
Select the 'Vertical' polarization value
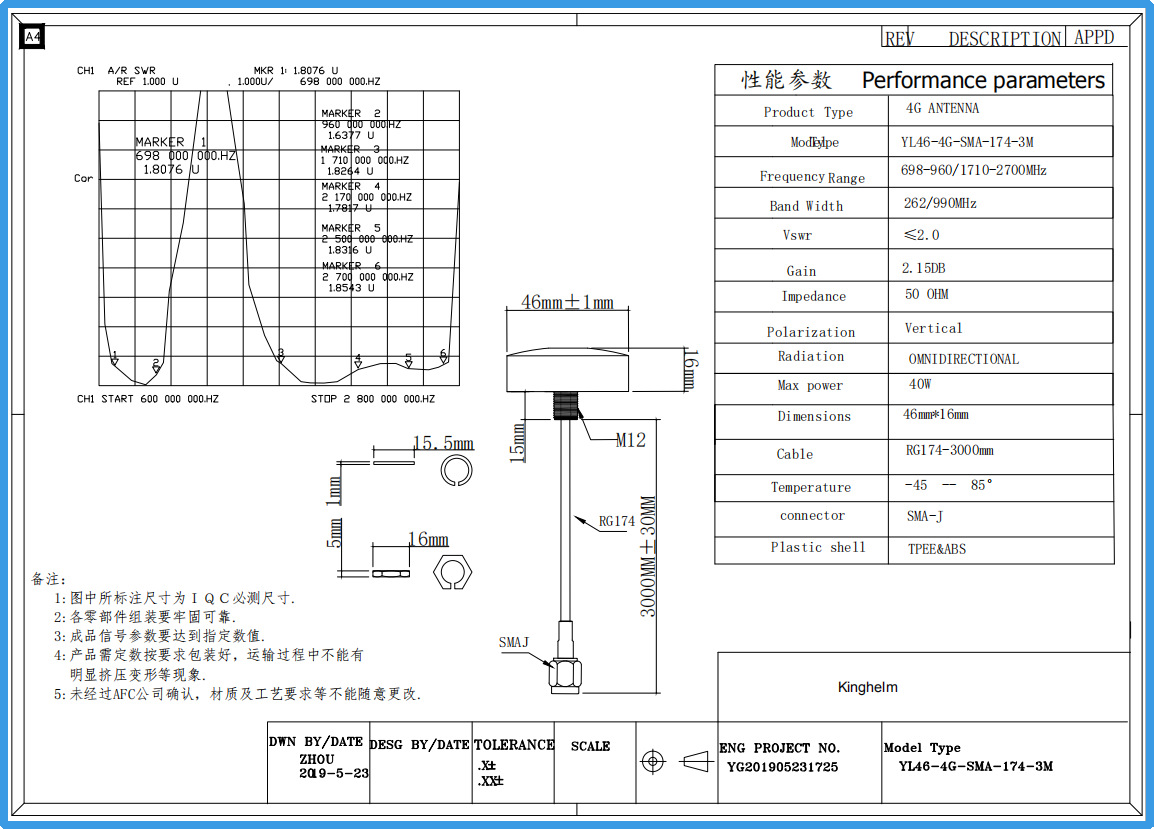point(933,328)
